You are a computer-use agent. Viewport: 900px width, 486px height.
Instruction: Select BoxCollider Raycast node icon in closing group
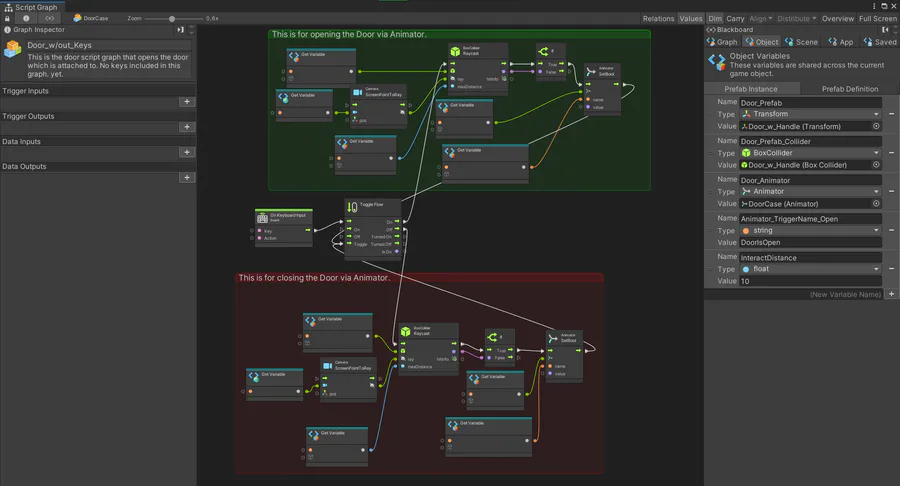click(x=405, y=332)
